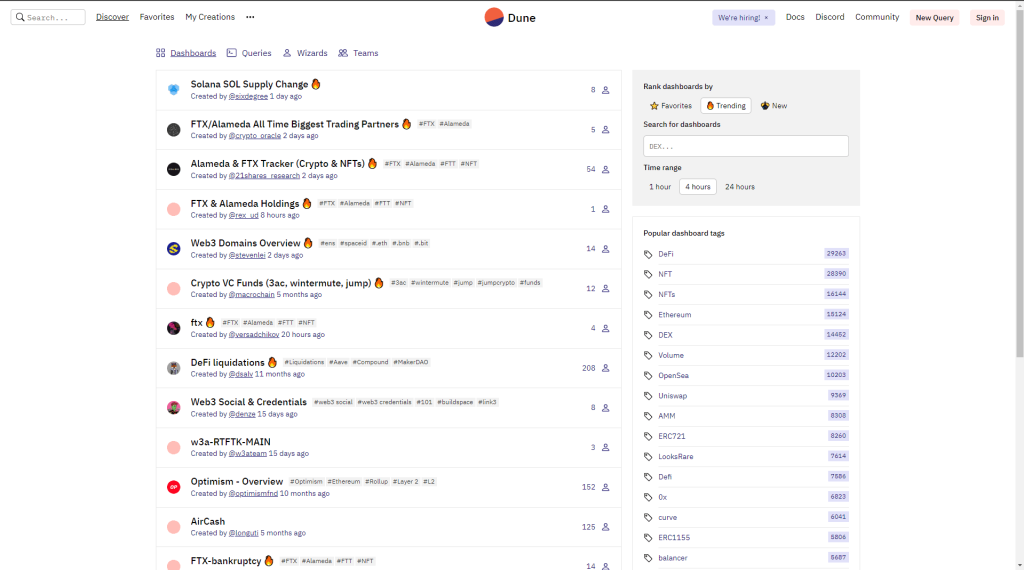
Task: Focus the top Search field
Action: point(48,17)
